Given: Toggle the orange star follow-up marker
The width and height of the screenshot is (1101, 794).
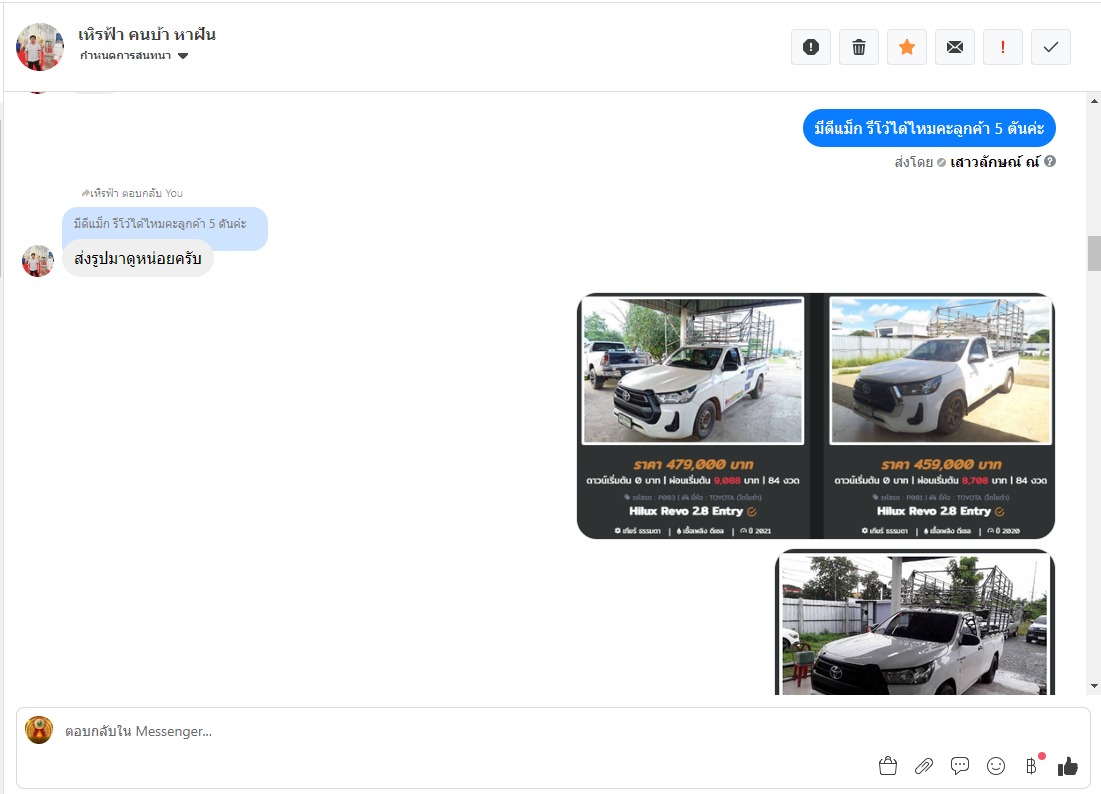Looking at the screenshot, I should tap(907, 47).
